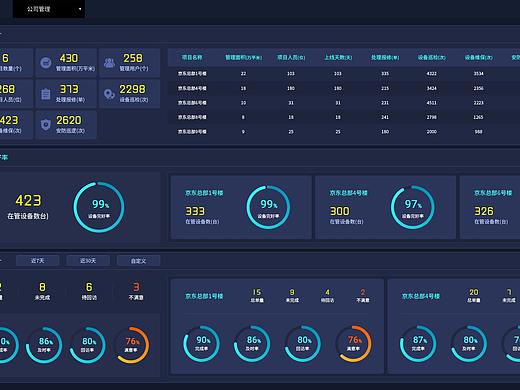The height and width of the screenshot is (390, 520).
Task: Click the dropdown arrow beside 公司管理
Action: (x=80, y=9)
